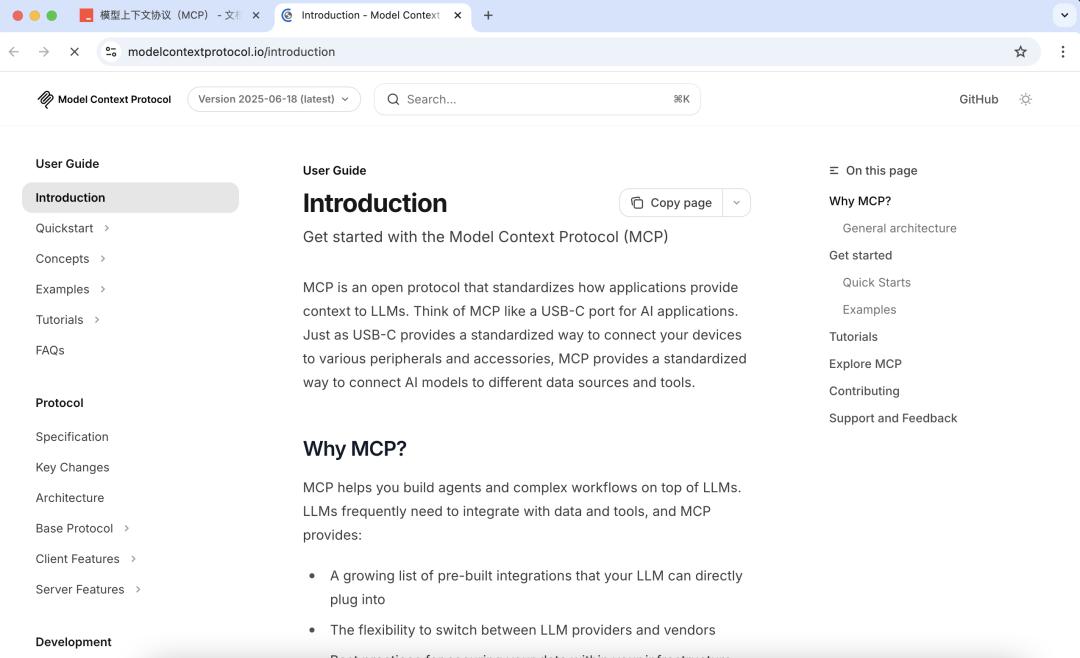Jump to Explore MCP section
The height and width of the screenshot is (658, 1080).
pyautogui.click(x=865, y=364)
